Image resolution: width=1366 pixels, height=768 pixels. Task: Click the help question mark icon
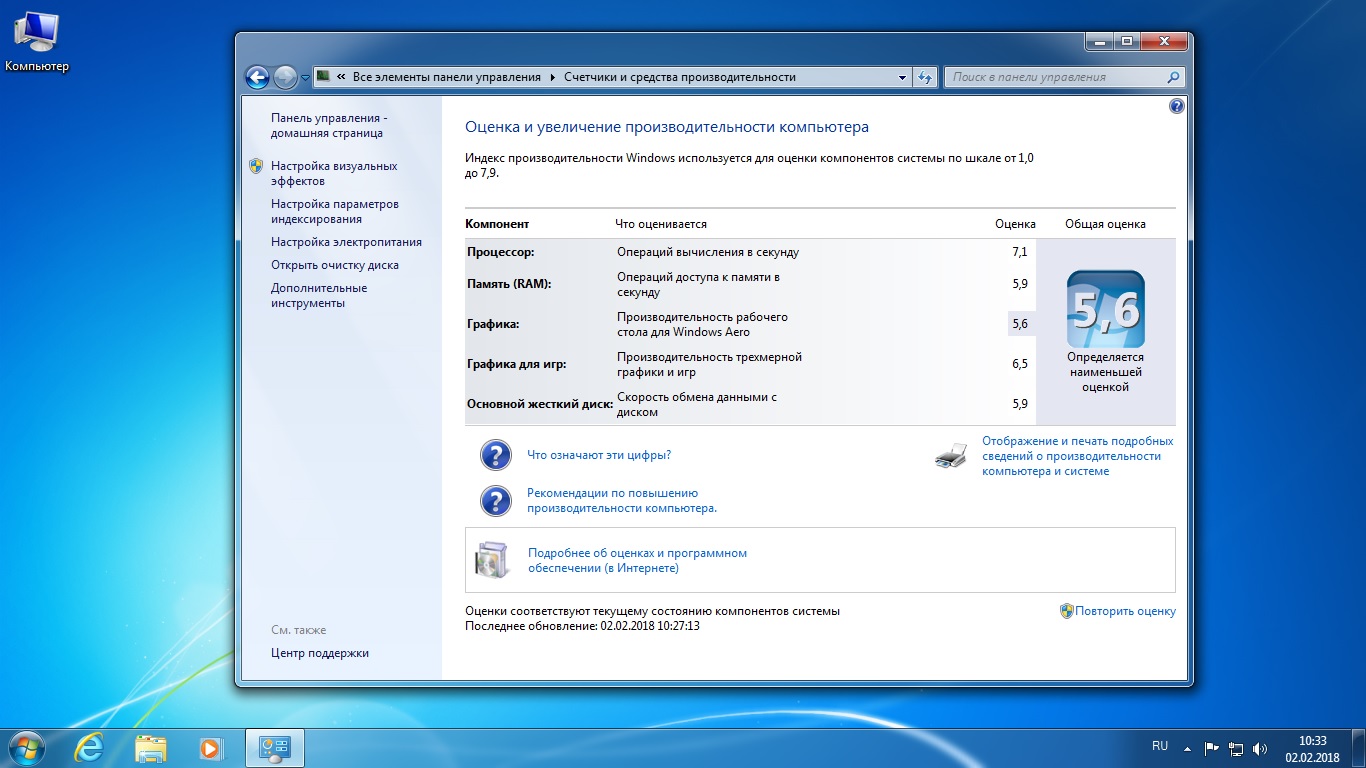[x=1176, y=106]
